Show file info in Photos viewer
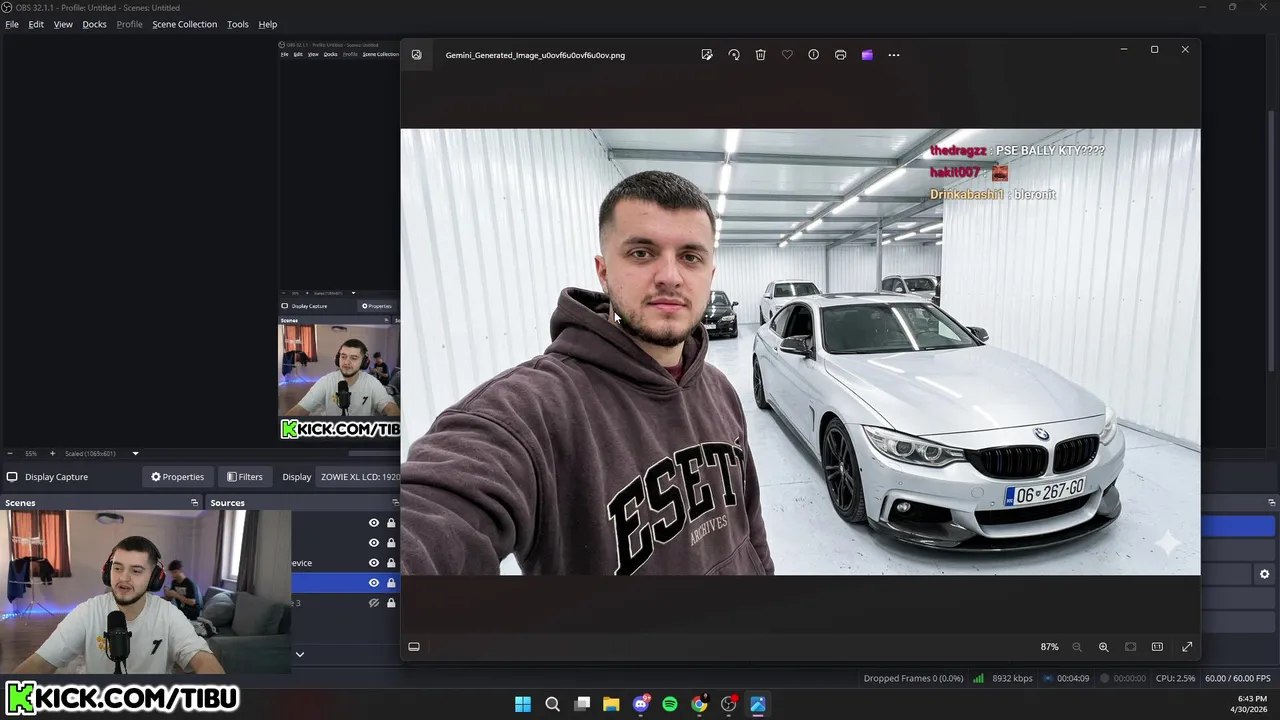1280x720 pixels. tap(813, 55)
